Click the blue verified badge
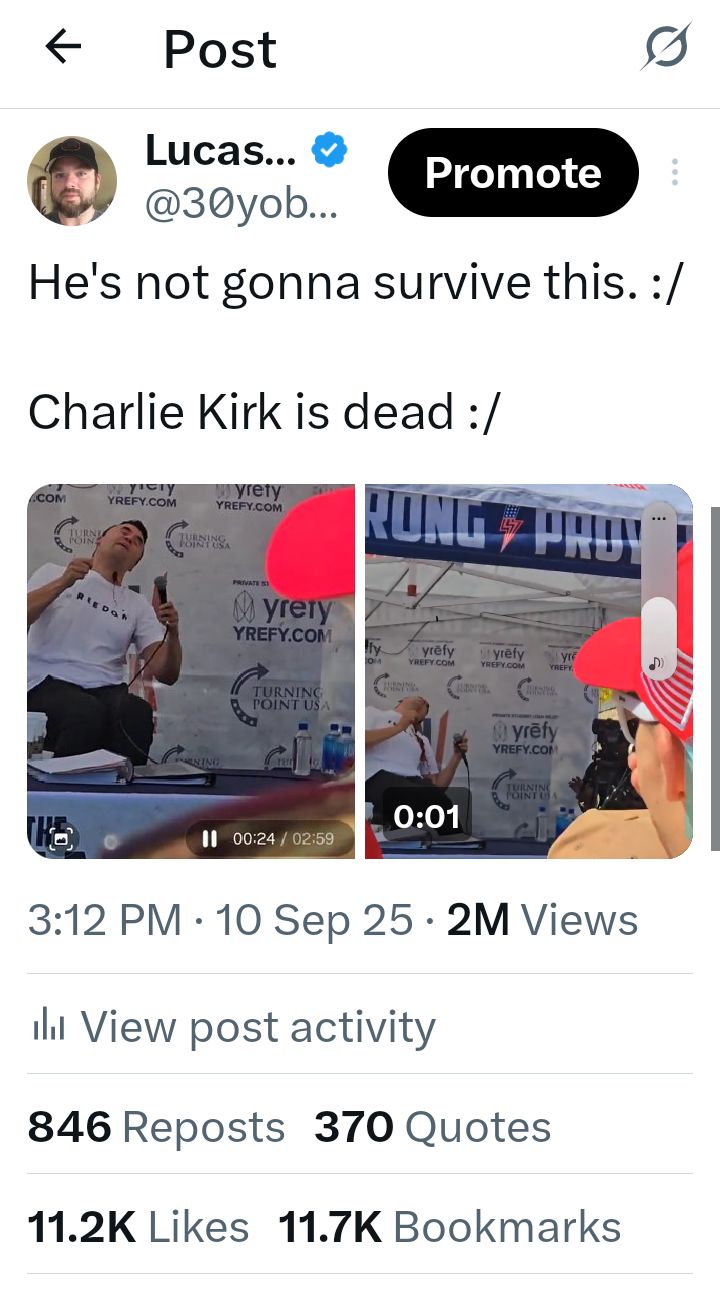720x1293 pixels. click(x=329, y=150)
